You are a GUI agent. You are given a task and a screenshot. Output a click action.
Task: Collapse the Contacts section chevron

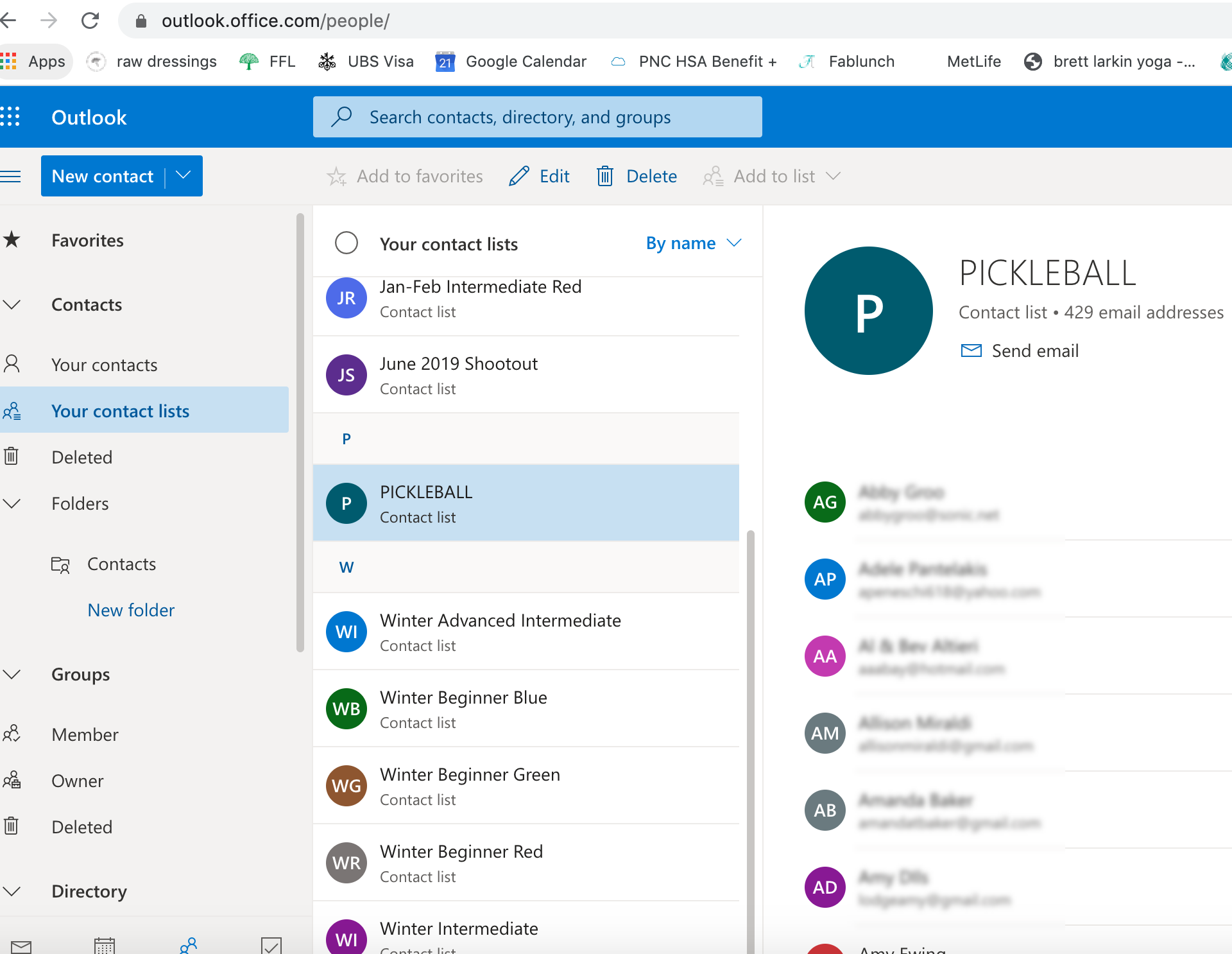[12, 304]
